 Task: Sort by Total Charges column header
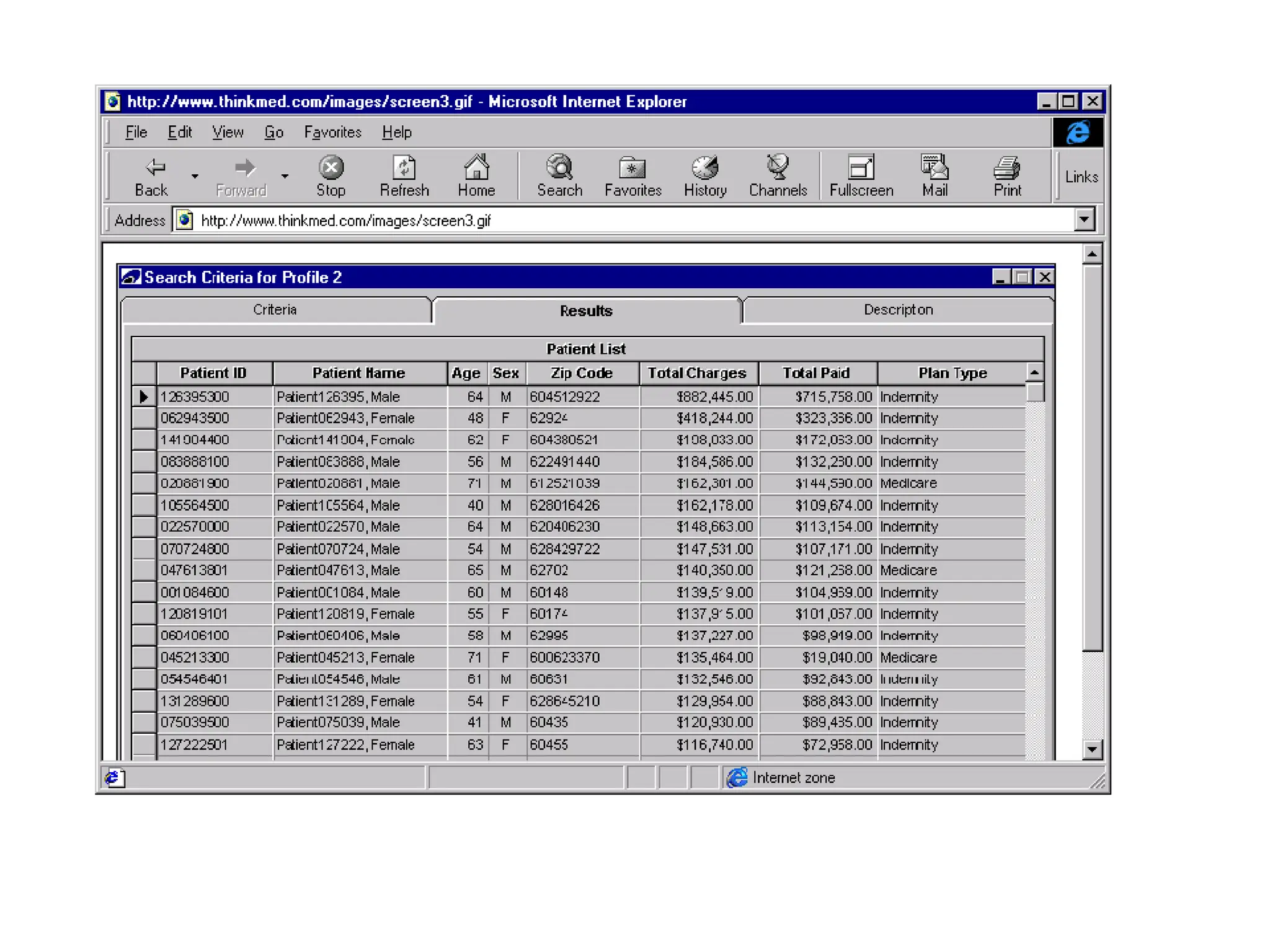697,373
